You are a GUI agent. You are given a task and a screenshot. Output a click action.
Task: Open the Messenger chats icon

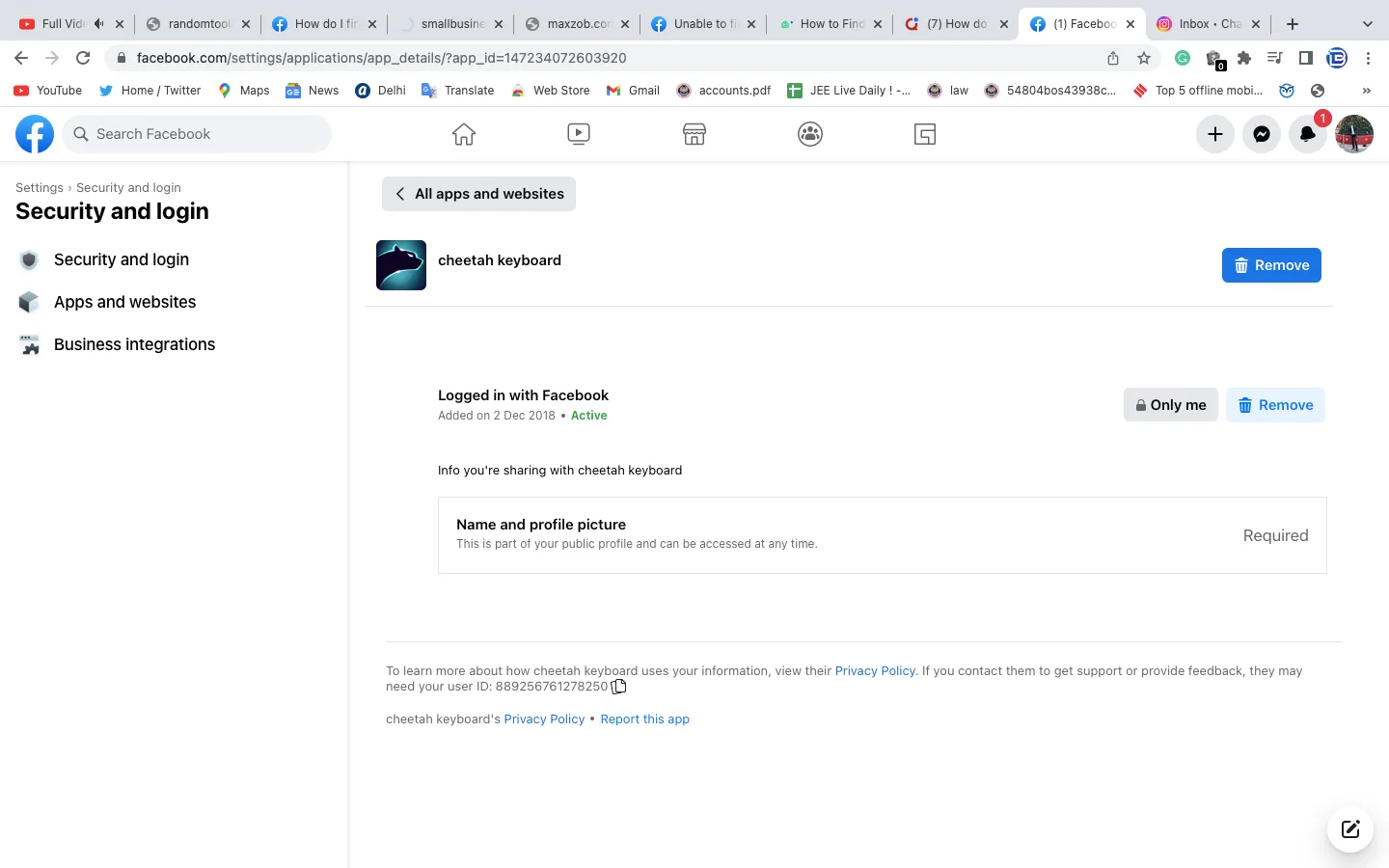click(x=1262, y=134)
